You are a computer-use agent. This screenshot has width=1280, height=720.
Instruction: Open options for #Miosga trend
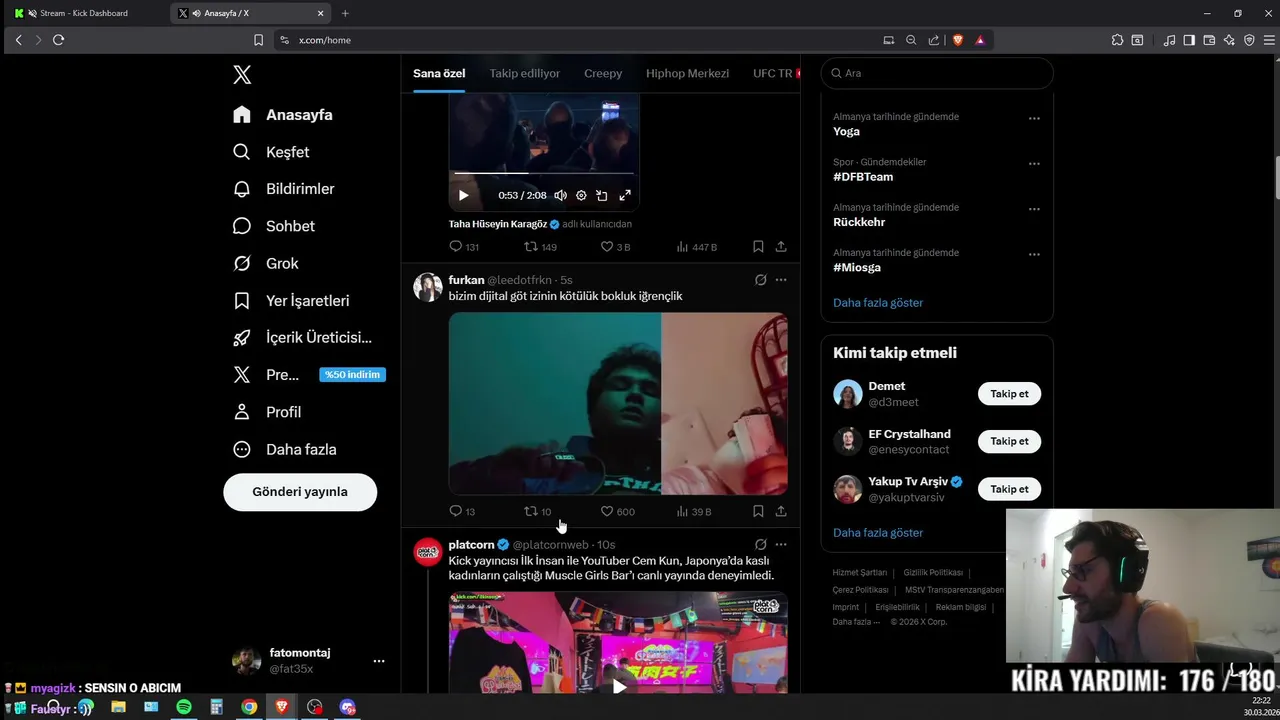1034,254
